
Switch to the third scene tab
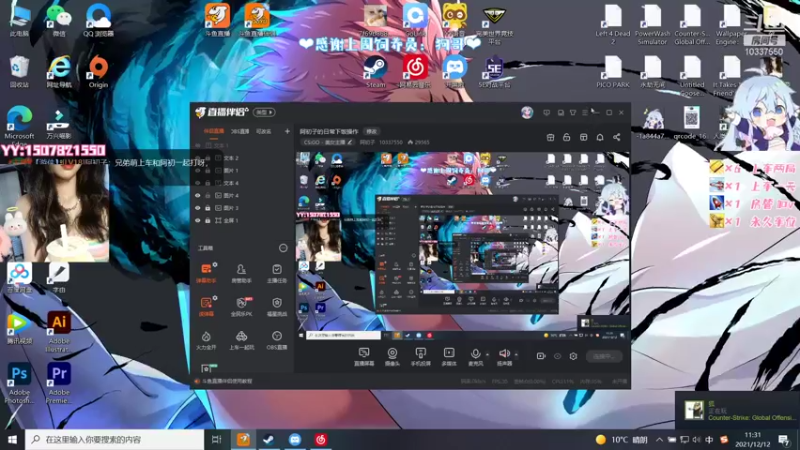pos(263,131)
